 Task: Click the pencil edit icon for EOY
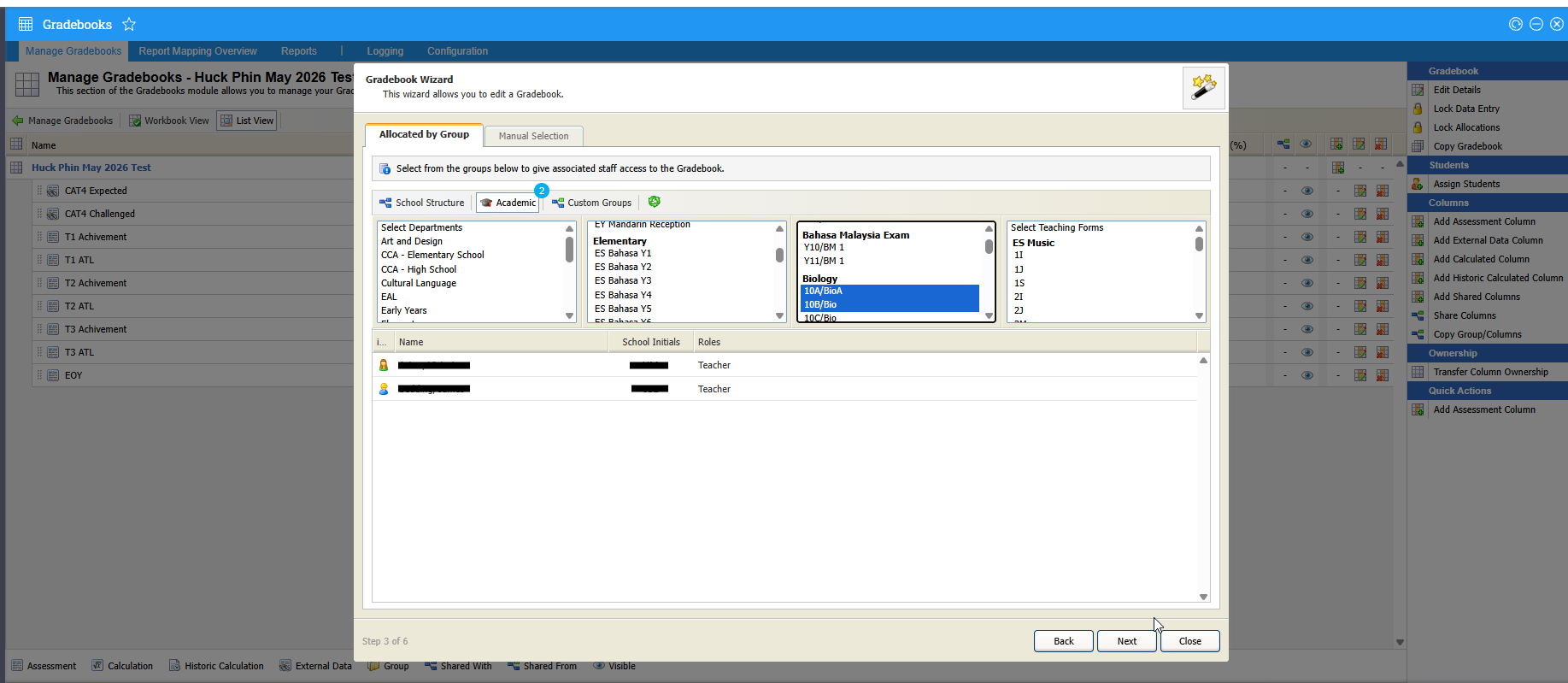coord(1360,375)
